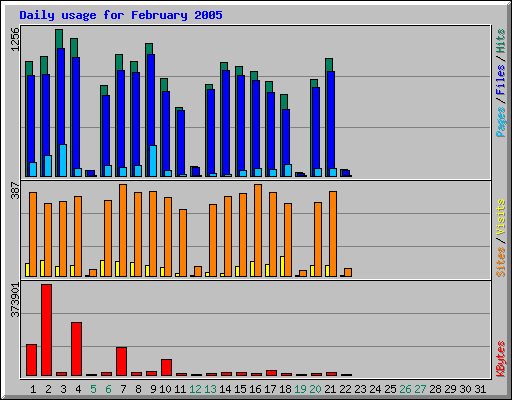
Task: Click day 23 on the x-axis
Action: point(360,389)
